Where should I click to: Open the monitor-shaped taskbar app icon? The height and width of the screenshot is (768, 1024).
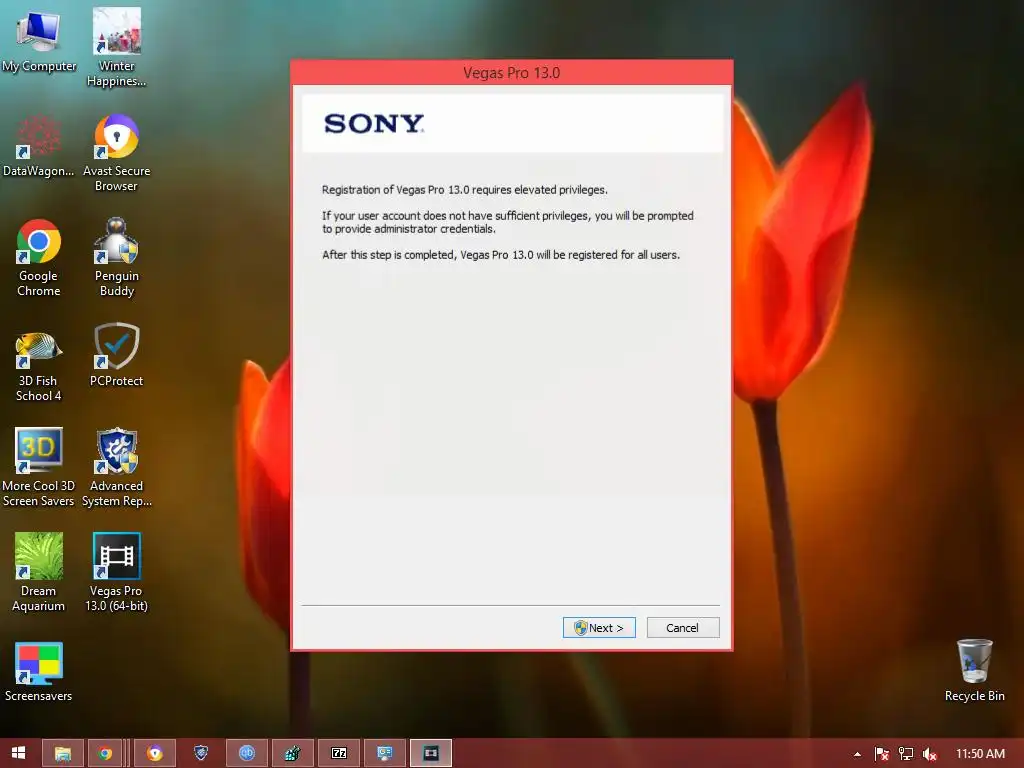pos(385,753)
